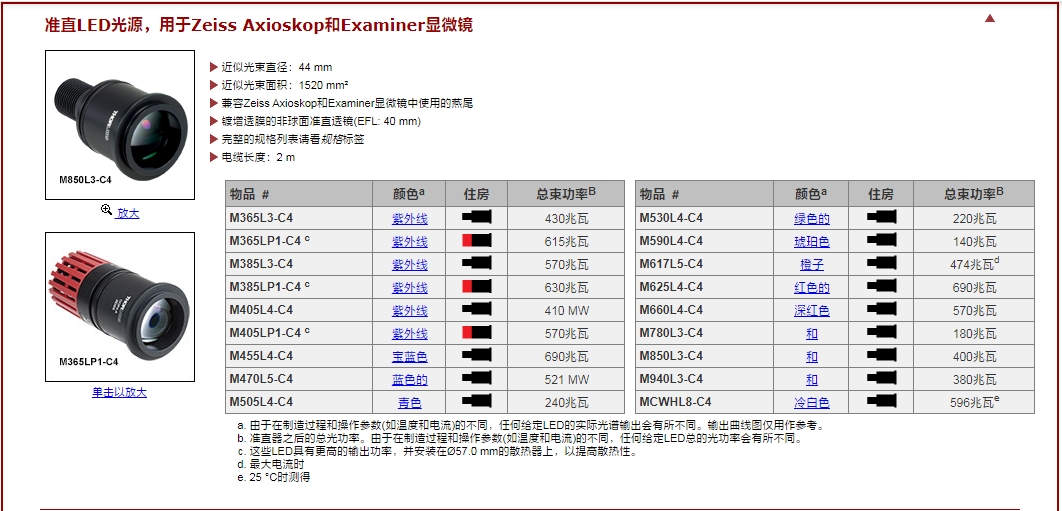This screenshot has height=511, width=1062.
Task: Click housing icon in M385L3-C4 row
Action: pos(477,264)
